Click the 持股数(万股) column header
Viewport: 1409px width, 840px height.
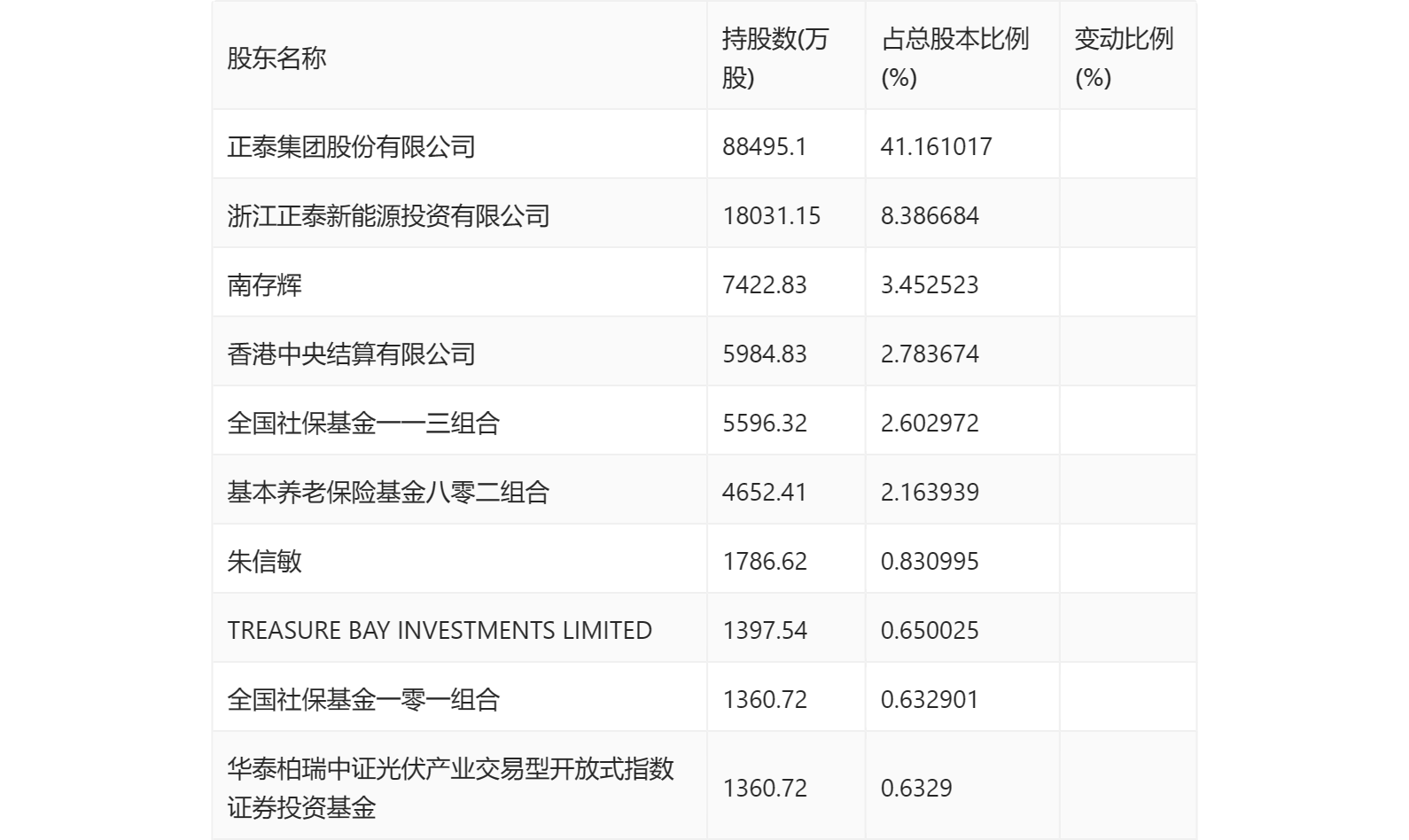point(775,58)
